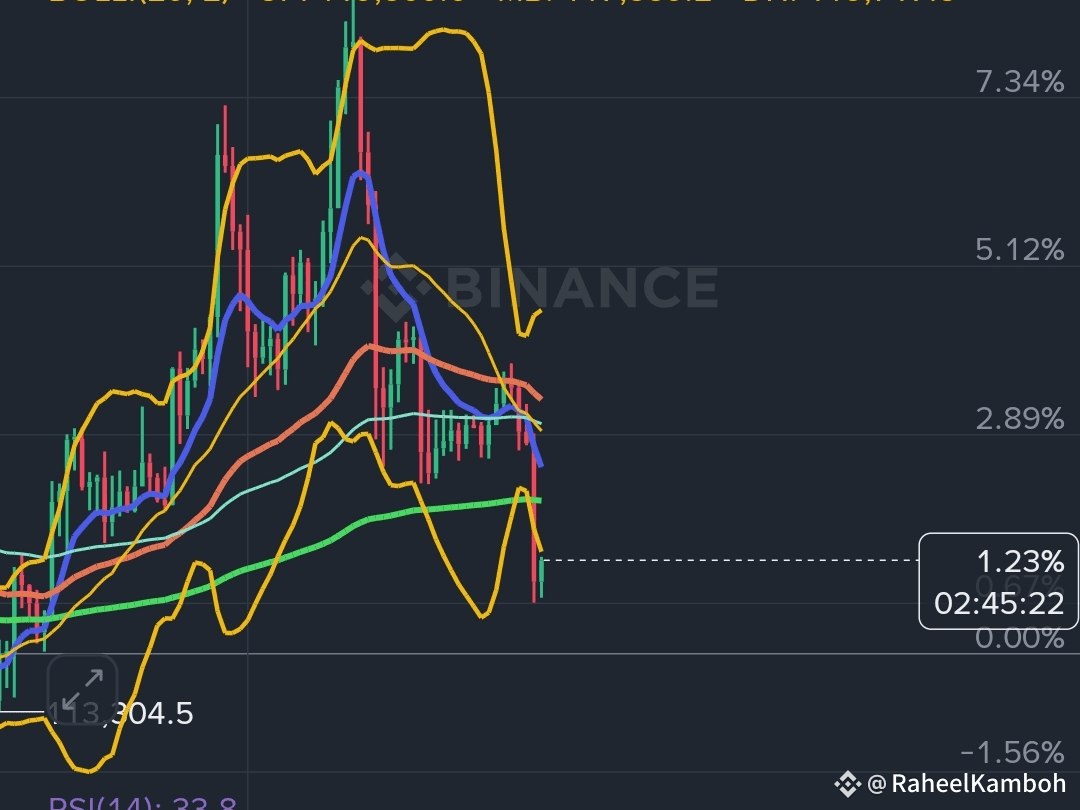Click the 2.89% axis label
Screen dimensions: 1080x810
(1019, 418)
